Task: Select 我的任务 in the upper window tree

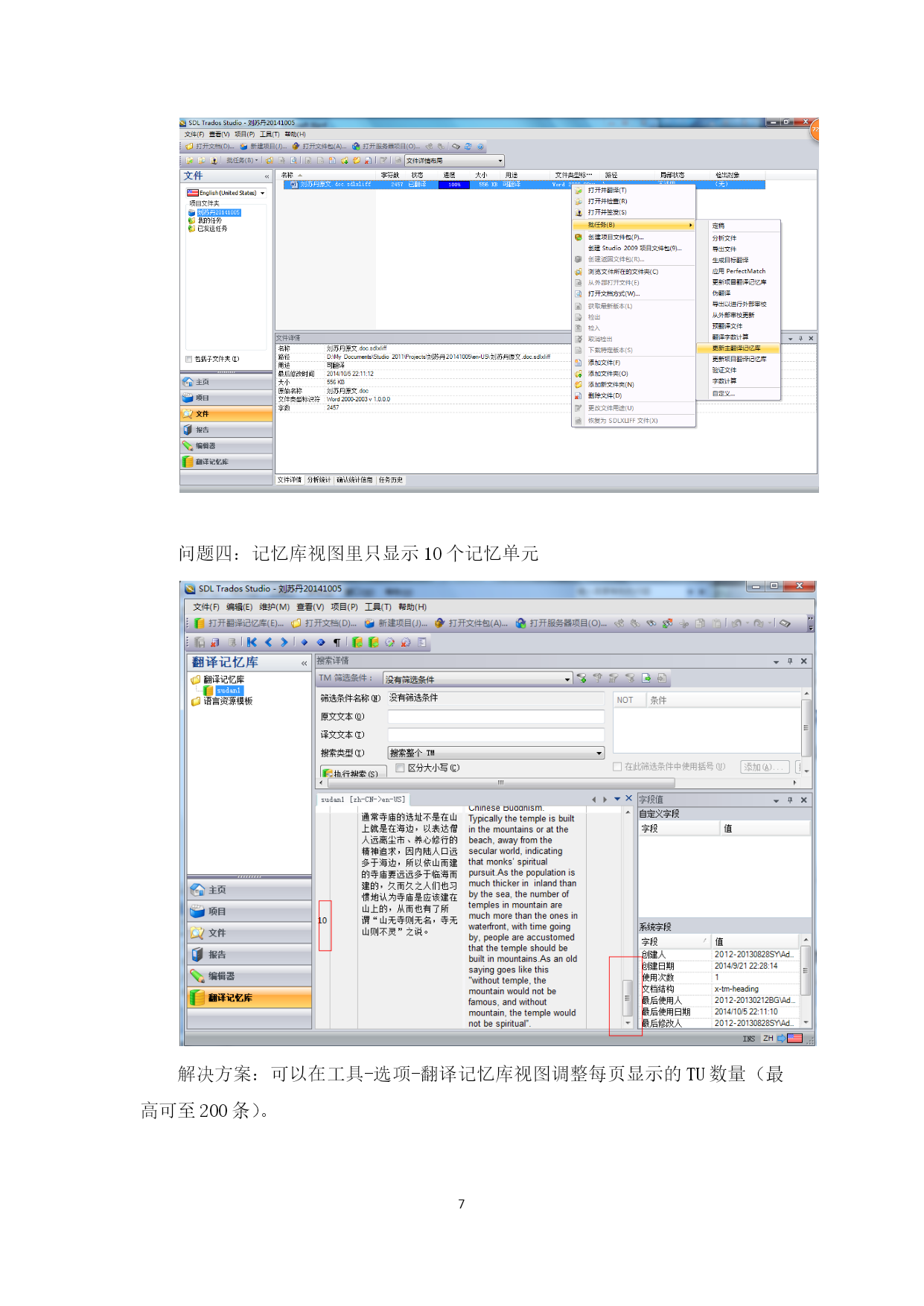Action: pyautogui.click(x=210, y=220)
